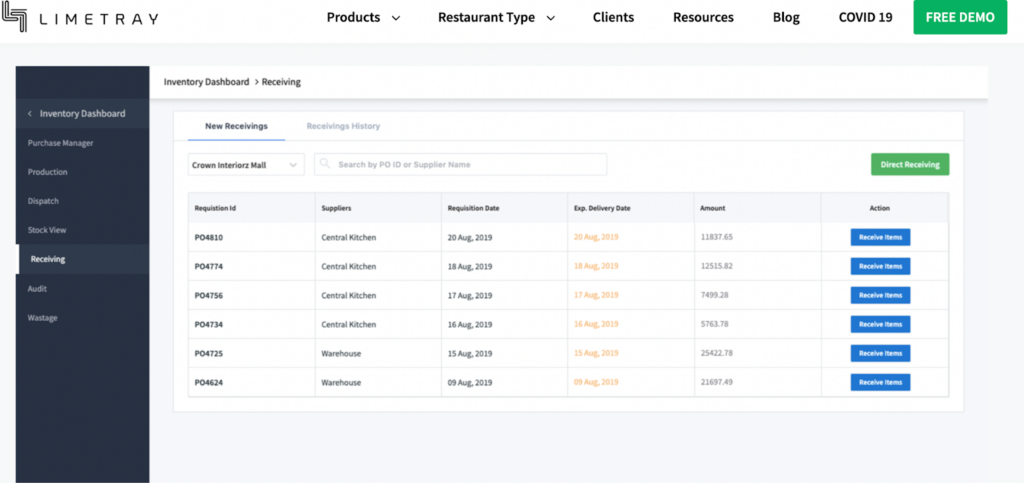The width and height of the screenshot is (1024, 483).
Task: Open the Resources nav item
Action: (703, 18)
